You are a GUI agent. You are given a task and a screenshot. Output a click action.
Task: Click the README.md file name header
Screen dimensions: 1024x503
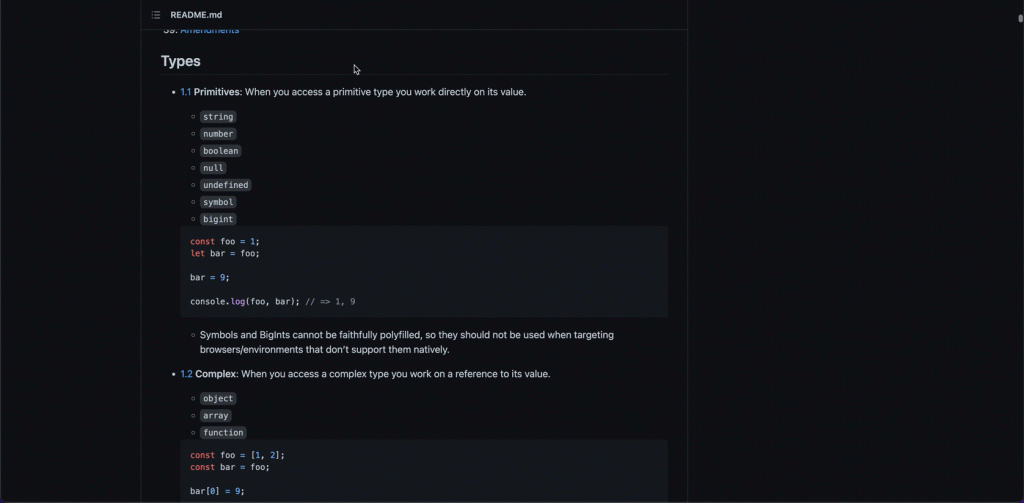[x=196, y=15]
